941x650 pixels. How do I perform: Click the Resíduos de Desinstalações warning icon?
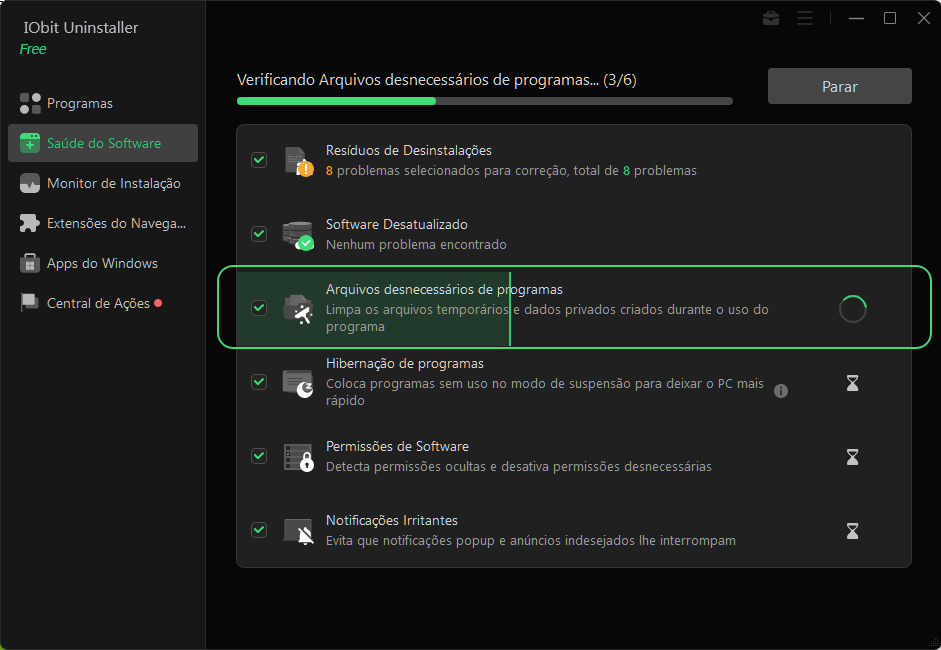[298, 161]
